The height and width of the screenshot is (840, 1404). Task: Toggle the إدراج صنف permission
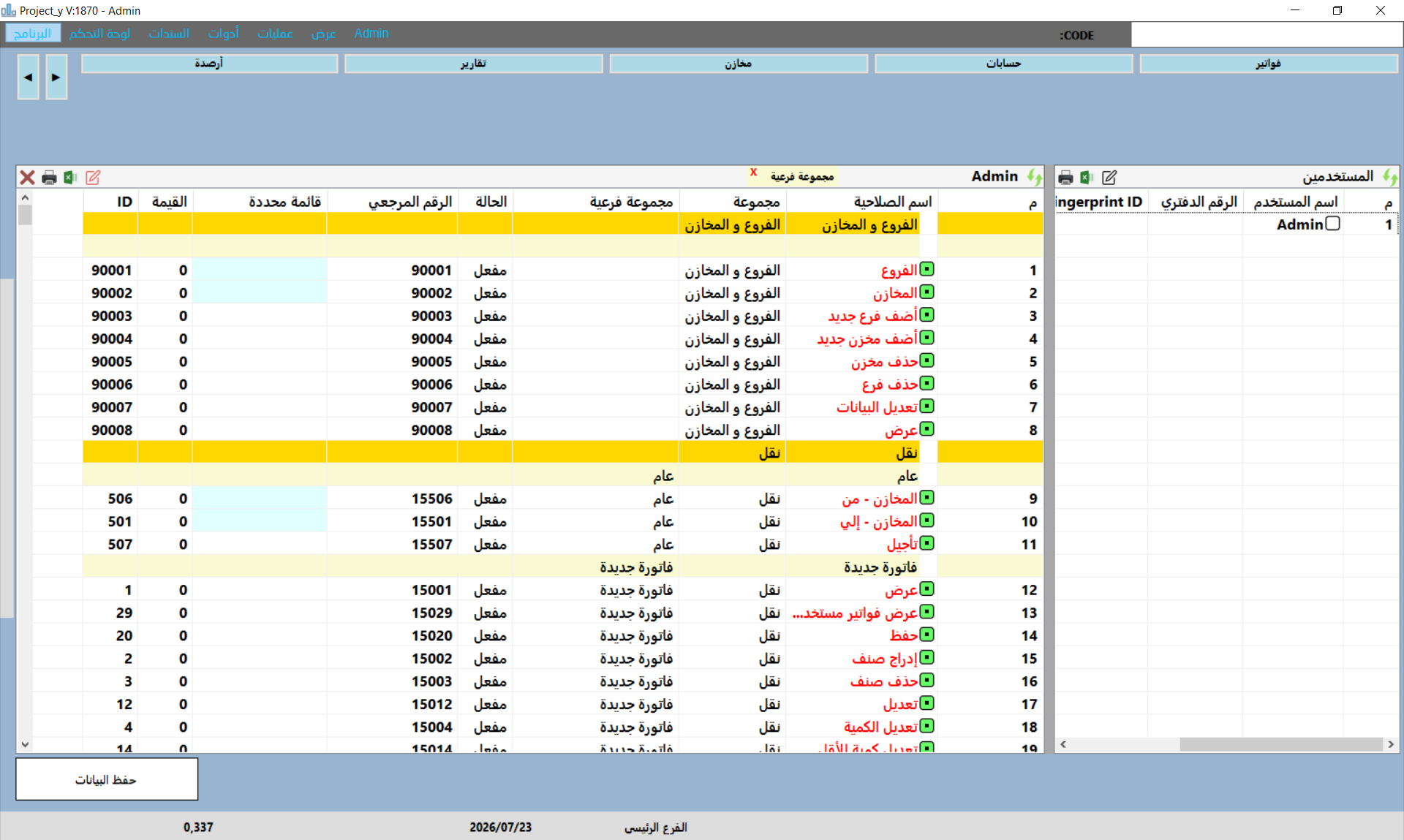click(926, 658)
